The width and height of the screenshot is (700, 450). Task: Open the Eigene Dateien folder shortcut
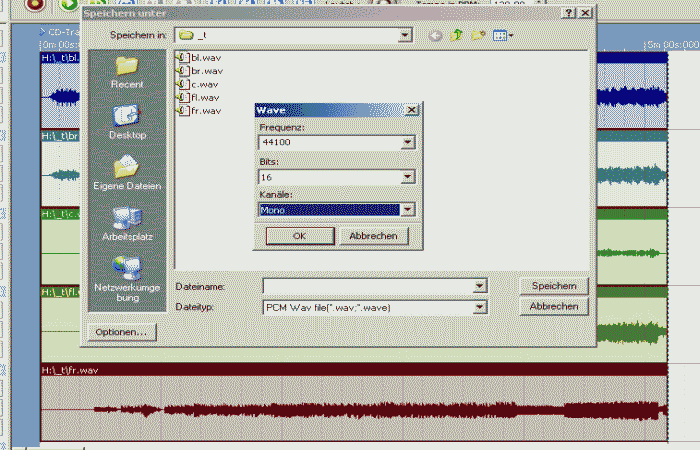126,172
